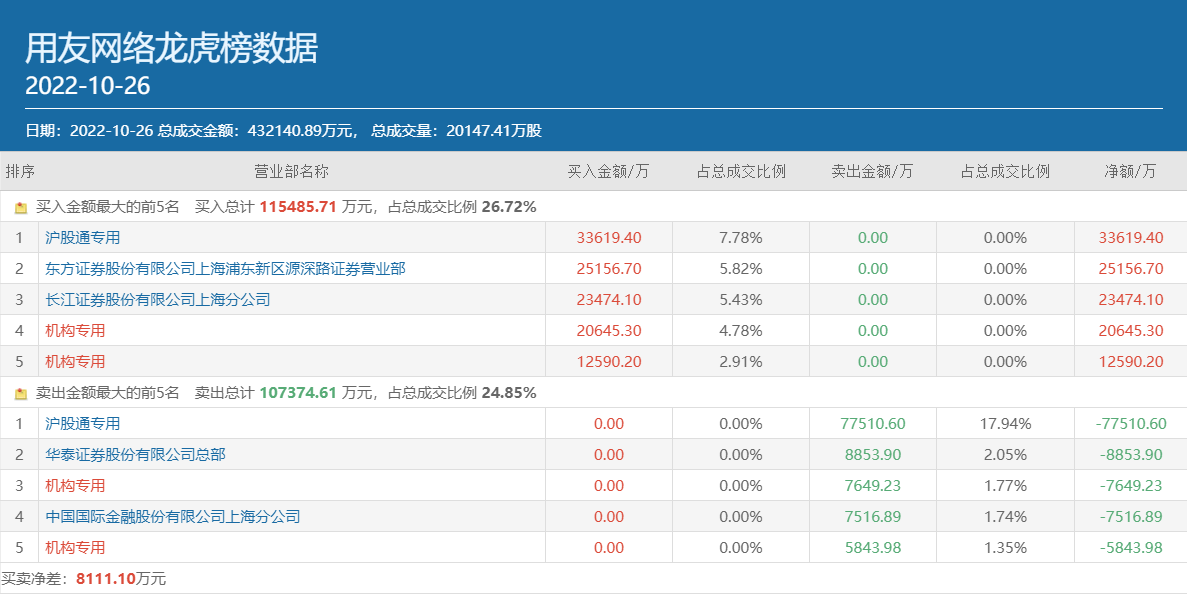The image size is (1187, 596).
Task: Open the 中国国际金融股份有限公司上海分公司 link
Action: point(172,517)
